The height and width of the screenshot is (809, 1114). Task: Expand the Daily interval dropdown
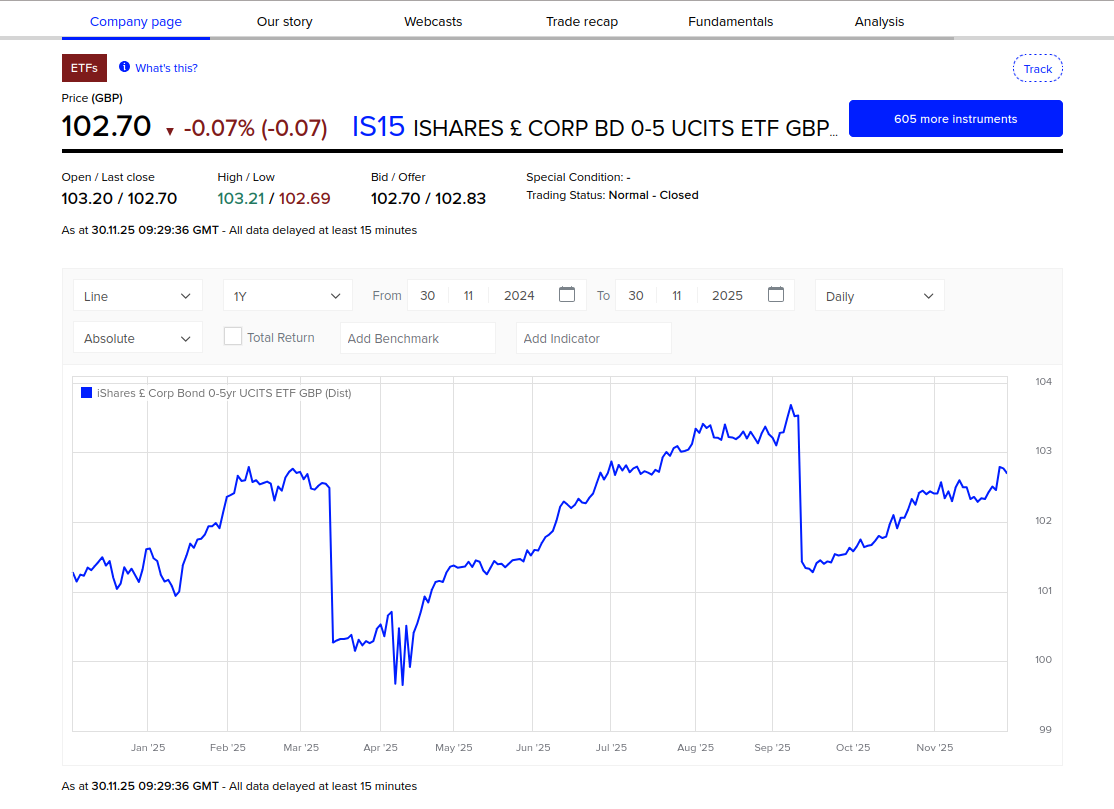880,296
